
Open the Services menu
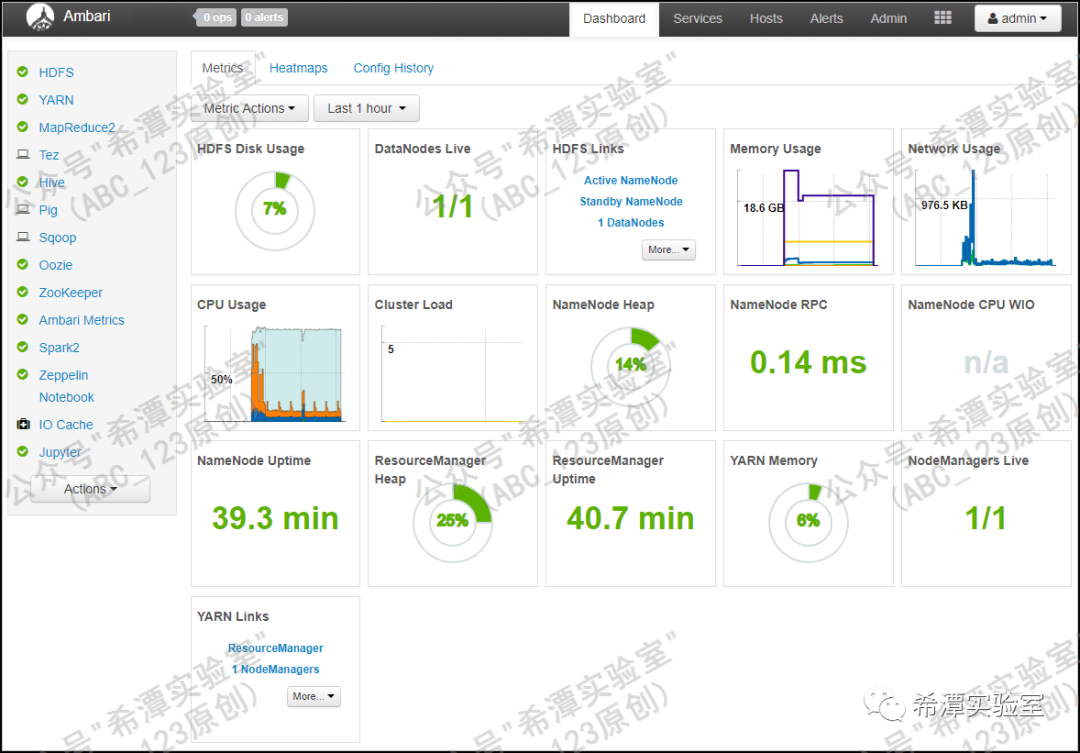point(698,19)
